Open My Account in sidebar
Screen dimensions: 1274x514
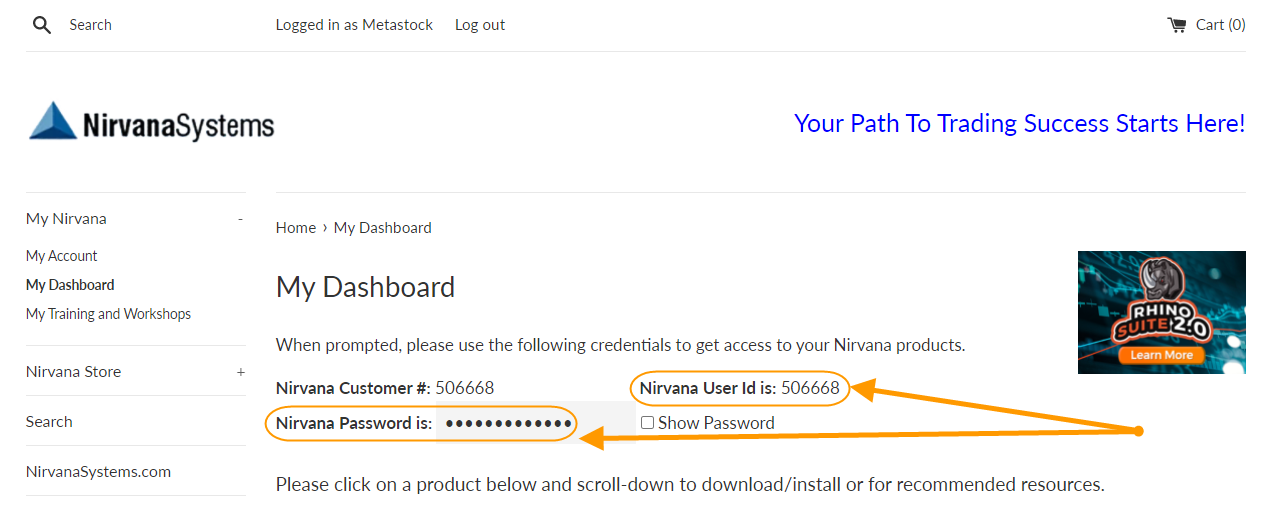click(x=62, y=256)
